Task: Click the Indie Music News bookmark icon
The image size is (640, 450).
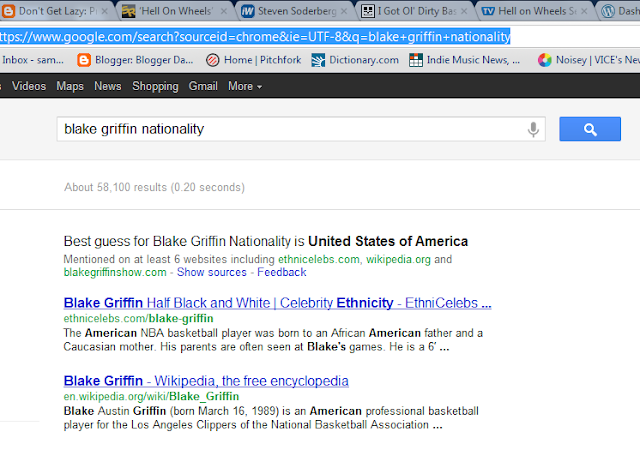Action: coord(416,60)
